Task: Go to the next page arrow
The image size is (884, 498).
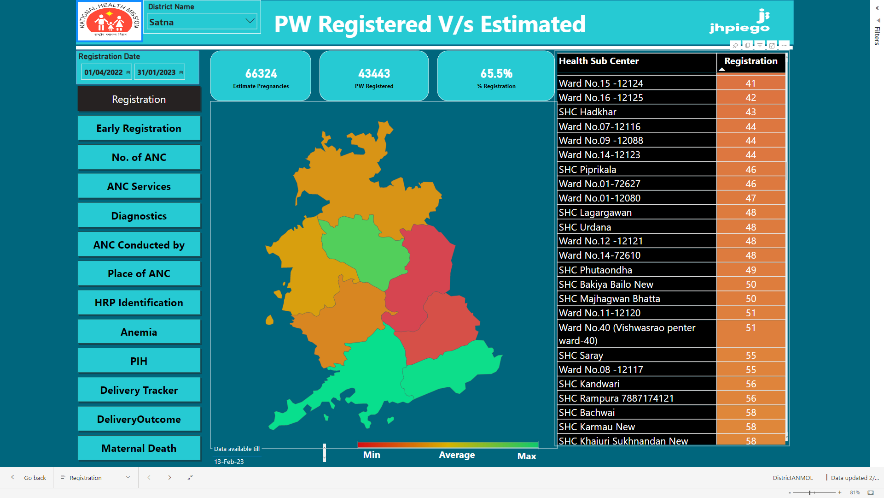Action: pos(170,478)
